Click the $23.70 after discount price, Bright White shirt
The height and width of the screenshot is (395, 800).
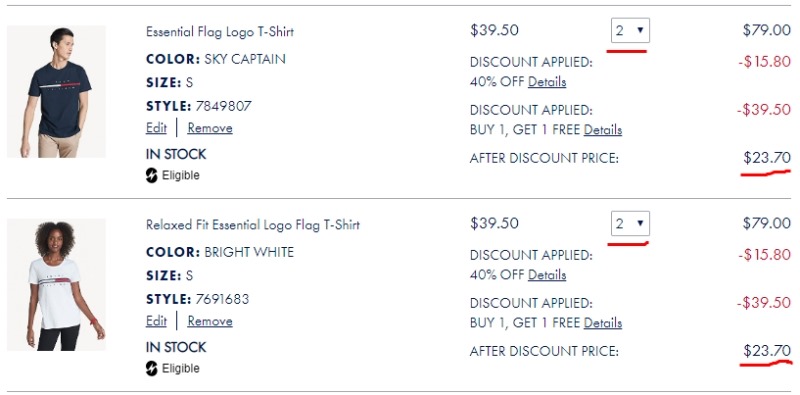coord(767,351)
